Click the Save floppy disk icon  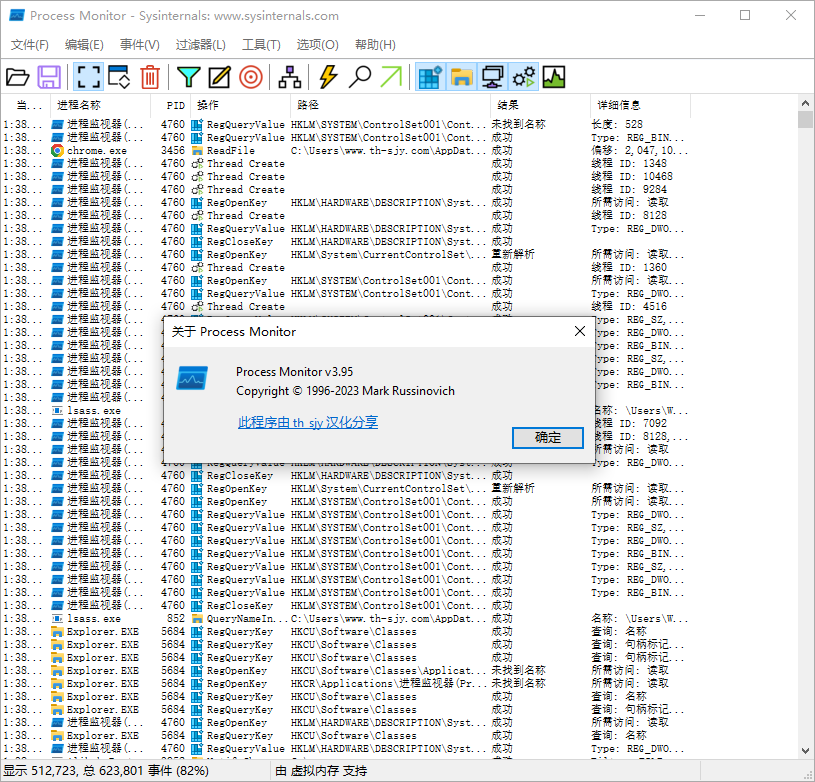(49, 77)
